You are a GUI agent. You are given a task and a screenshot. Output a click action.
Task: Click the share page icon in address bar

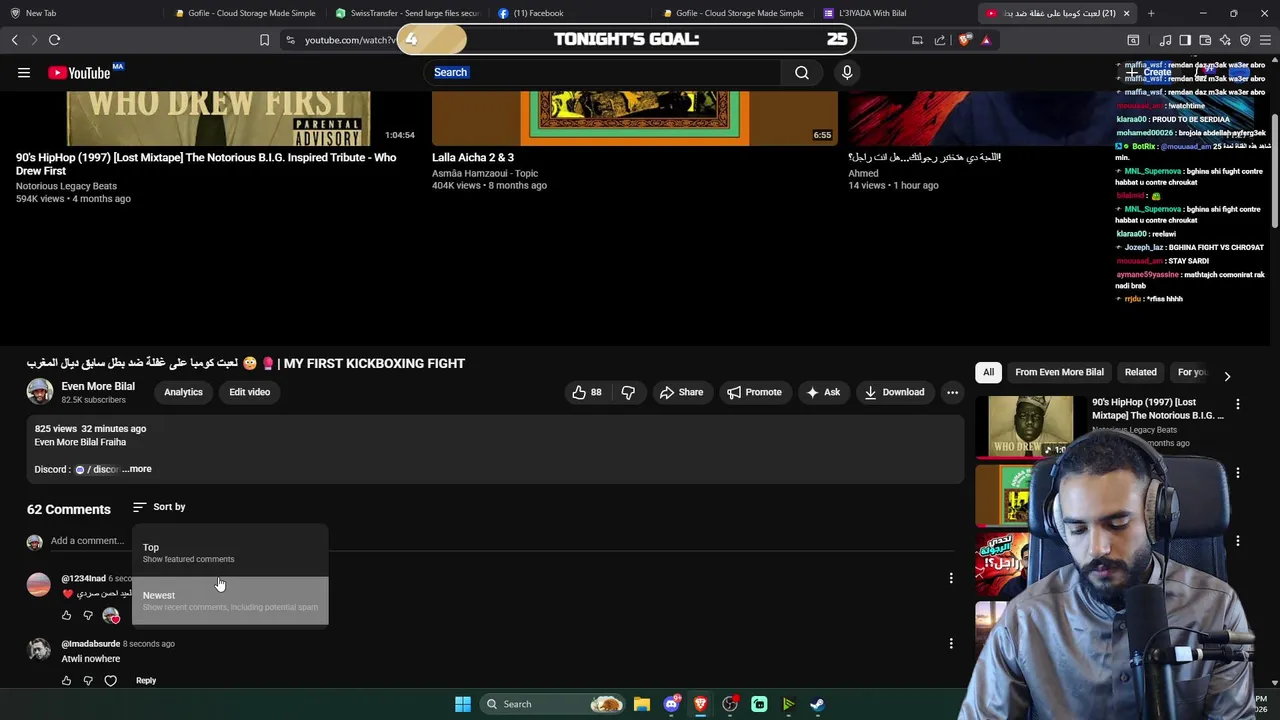coord(940,40)
